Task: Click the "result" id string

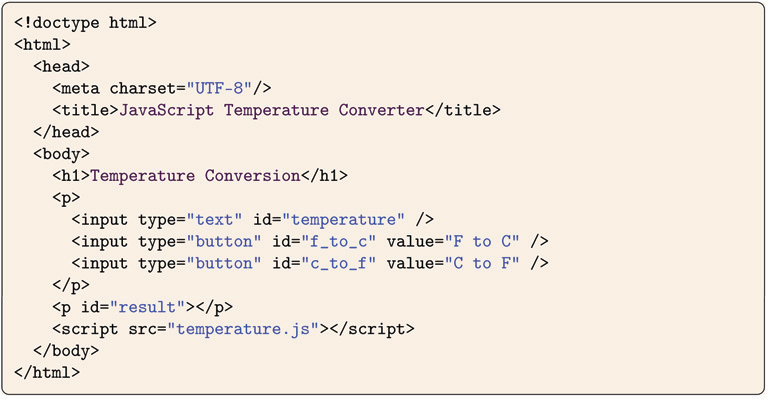Action: [148, 307]
